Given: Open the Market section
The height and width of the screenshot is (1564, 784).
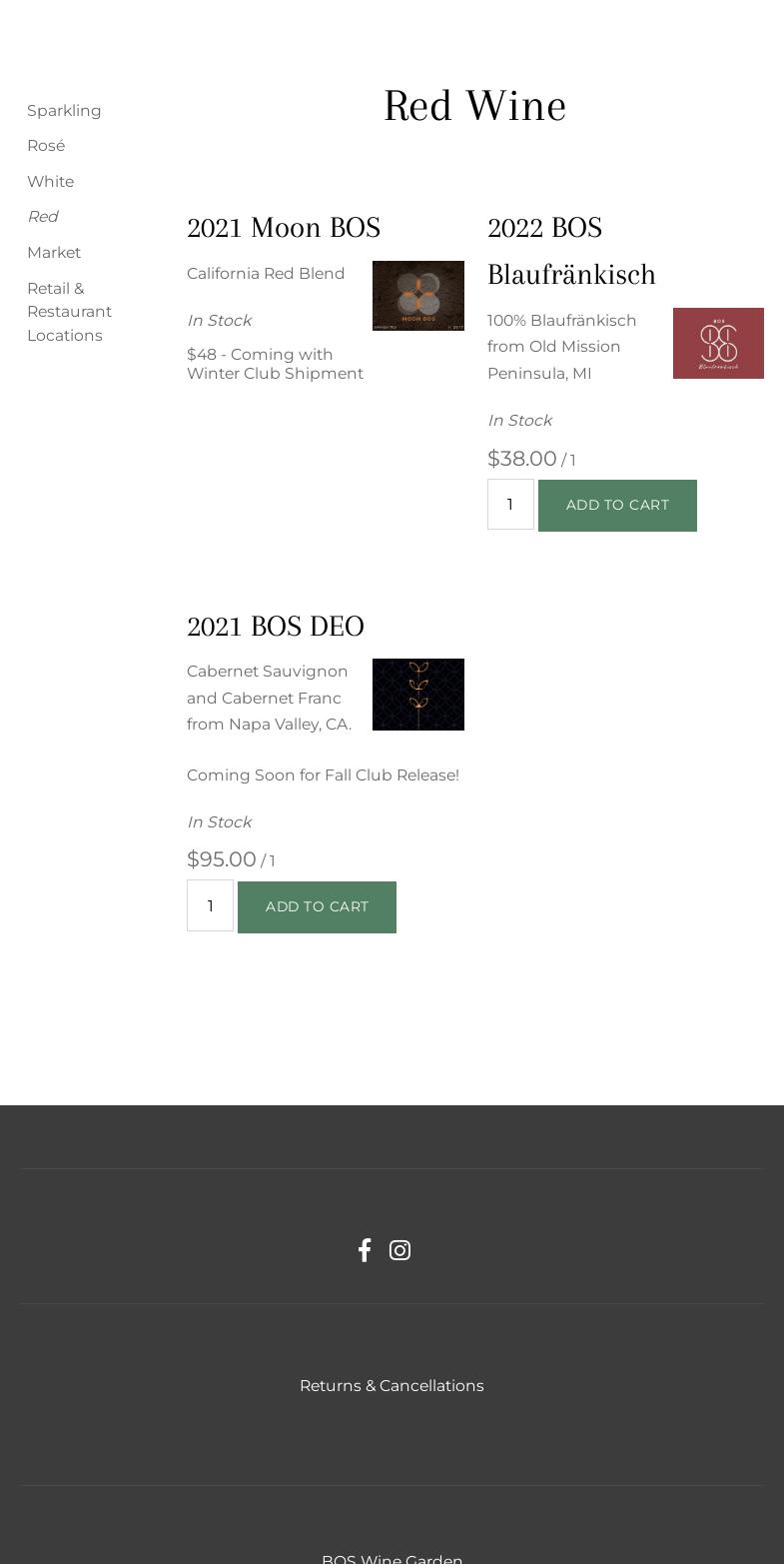Looking at the screenshot, I should click(x=54, y=252).
